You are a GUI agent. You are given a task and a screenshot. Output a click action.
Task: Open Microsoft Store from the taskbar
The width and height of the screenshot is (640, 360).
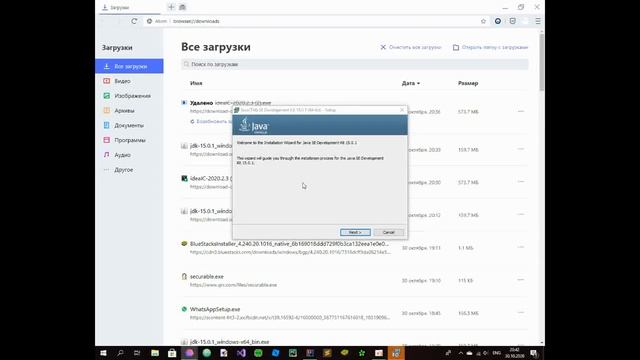coord(172,353)
